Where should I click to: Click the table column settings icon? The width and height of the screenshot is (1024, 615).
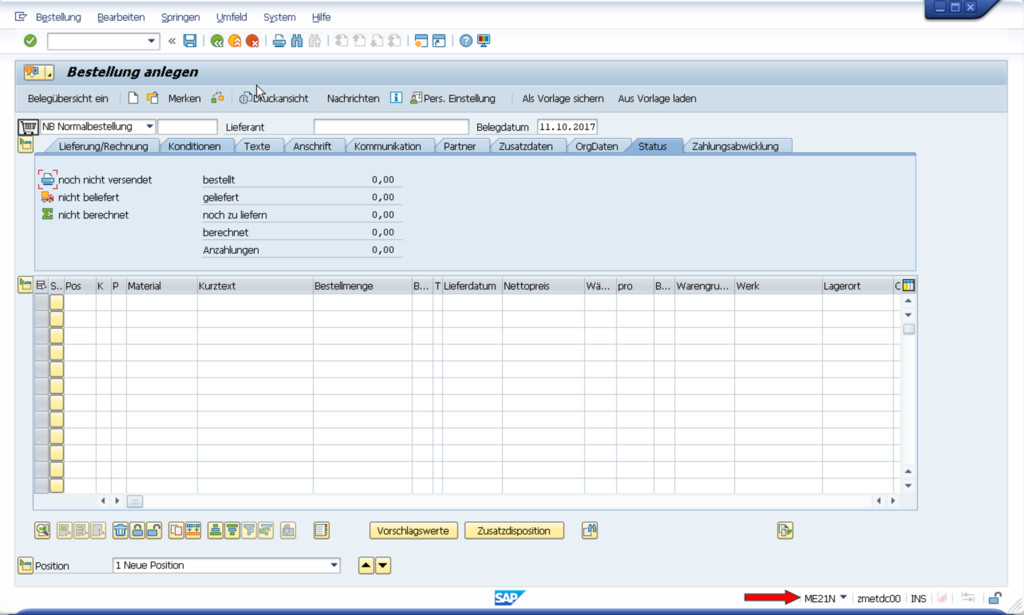tap(908, 286)
